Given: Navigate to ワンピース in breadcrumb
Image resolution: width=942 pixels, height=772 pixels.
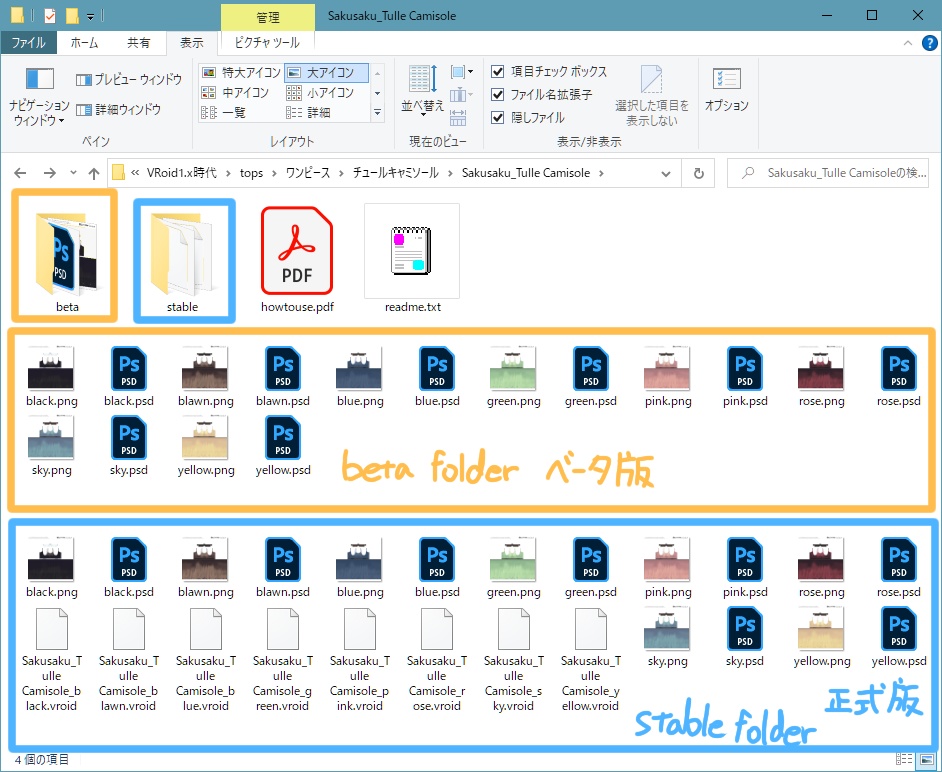Looking at the screenshot, I should [308, 173].
